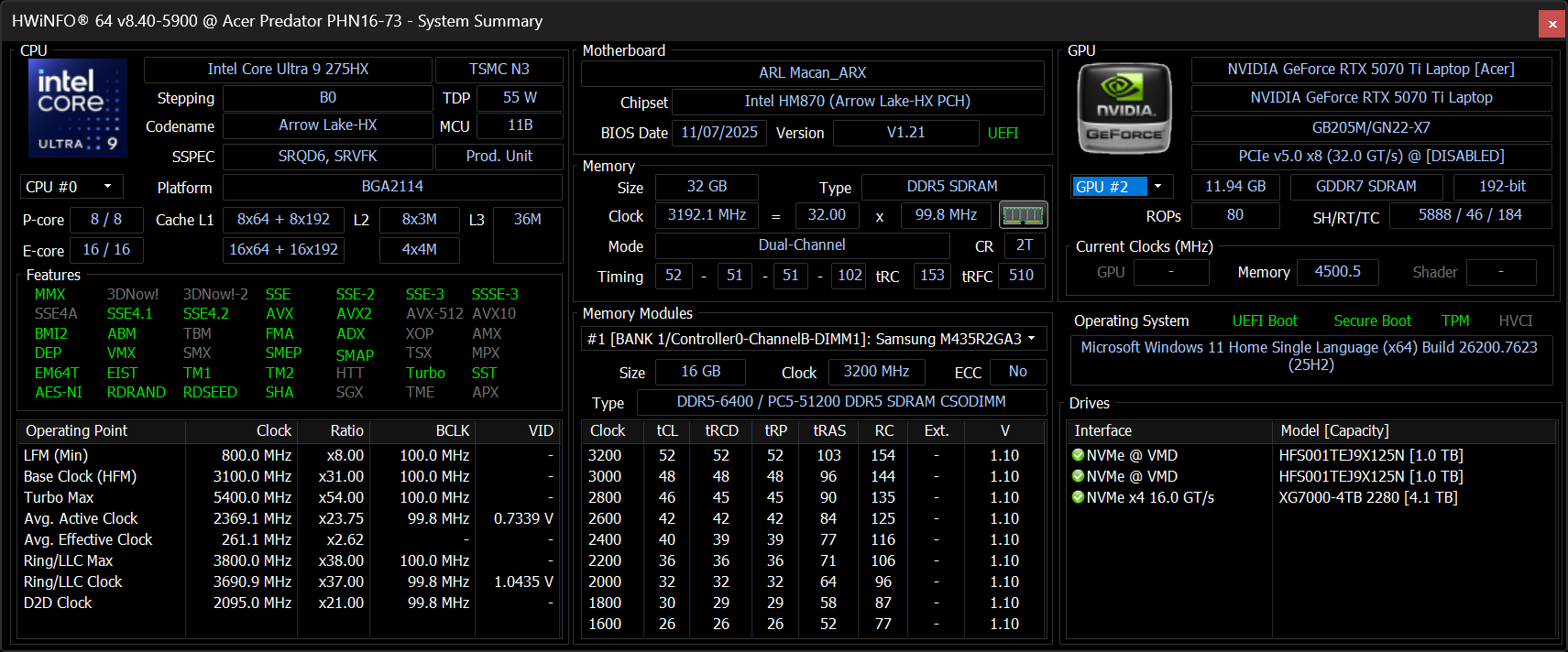Screen dimensions: 1568x652
Task: Click the L3 cache value 36M
Action: [528, 235]
